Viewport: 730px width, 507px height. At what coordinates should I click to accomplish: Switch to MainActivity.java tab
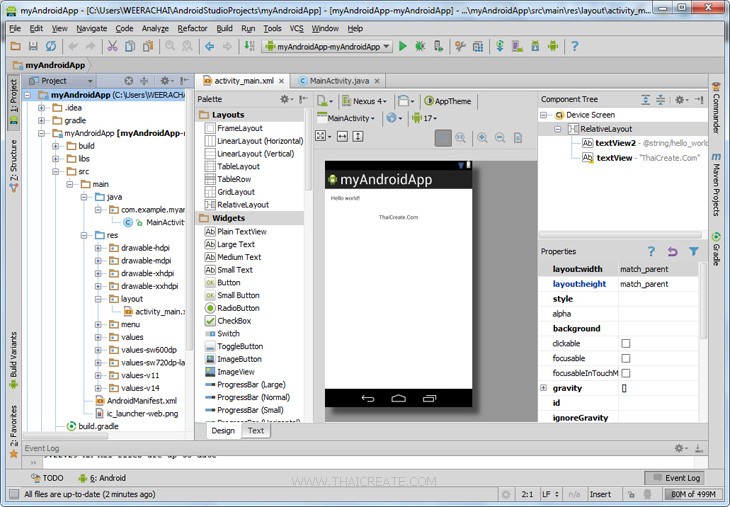pos(339,81)
